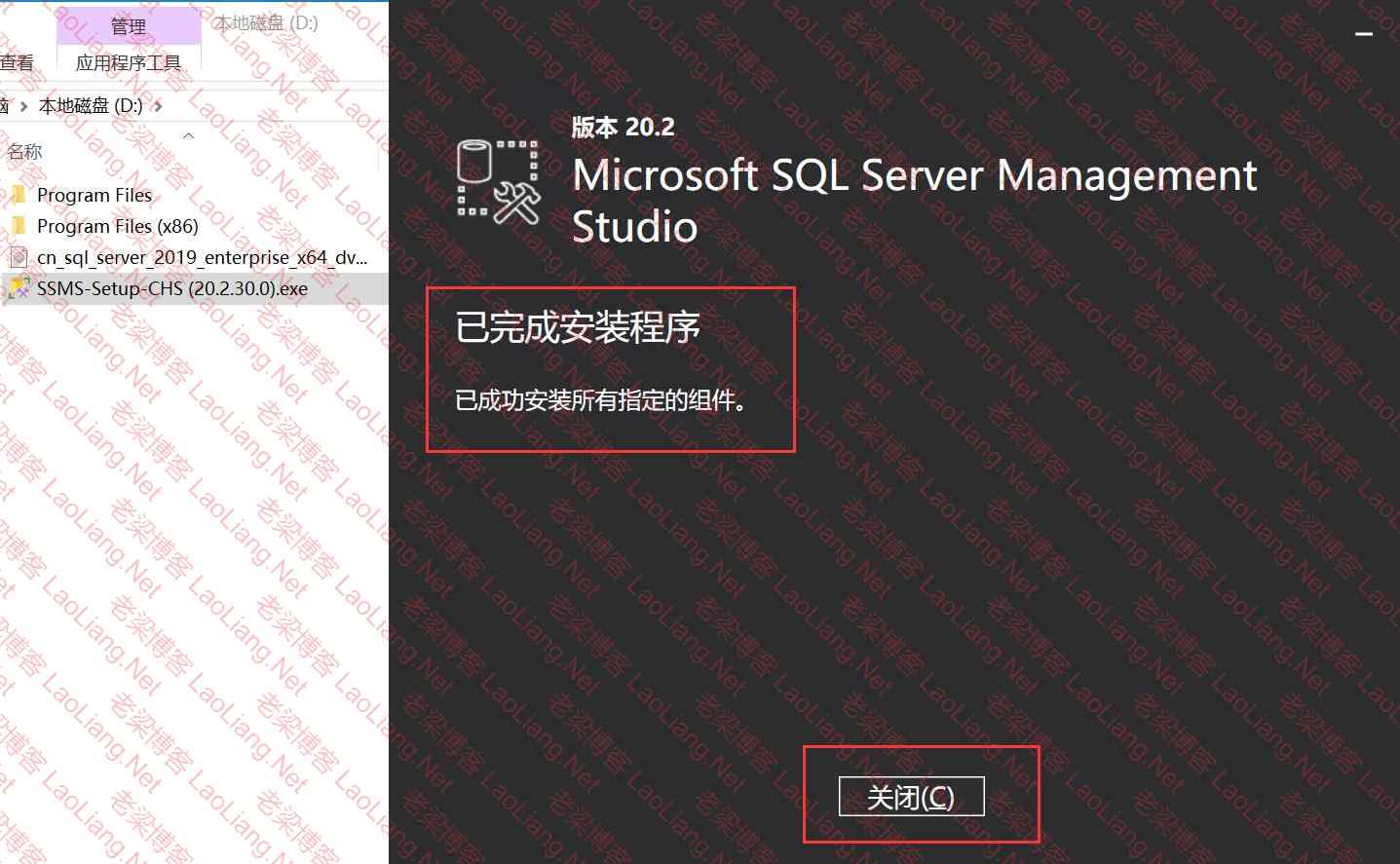Click the Program Files (x86) folder icon

coord(18,226)
